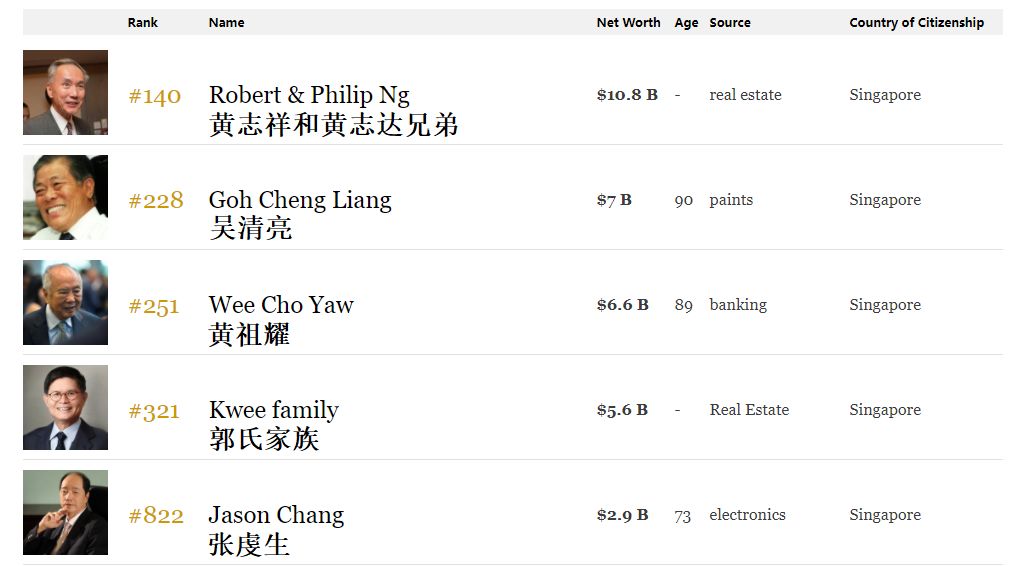1029x566 pixels.
Task: Click the photo thumbnail in the #228 row
Action: pyautogui.click(x=65, y=198)
